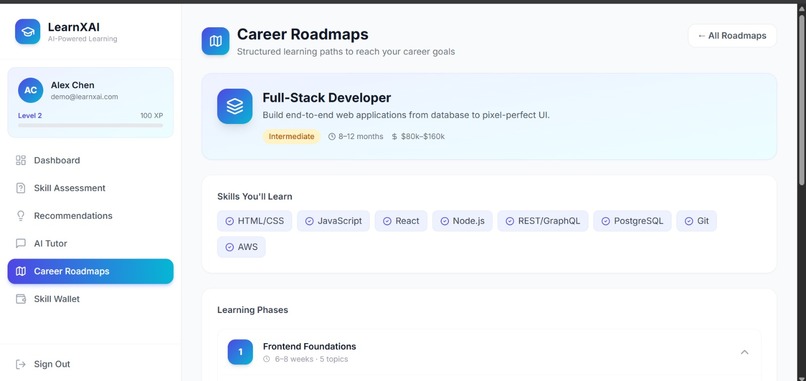Sign Out of the account

(90, 364)
